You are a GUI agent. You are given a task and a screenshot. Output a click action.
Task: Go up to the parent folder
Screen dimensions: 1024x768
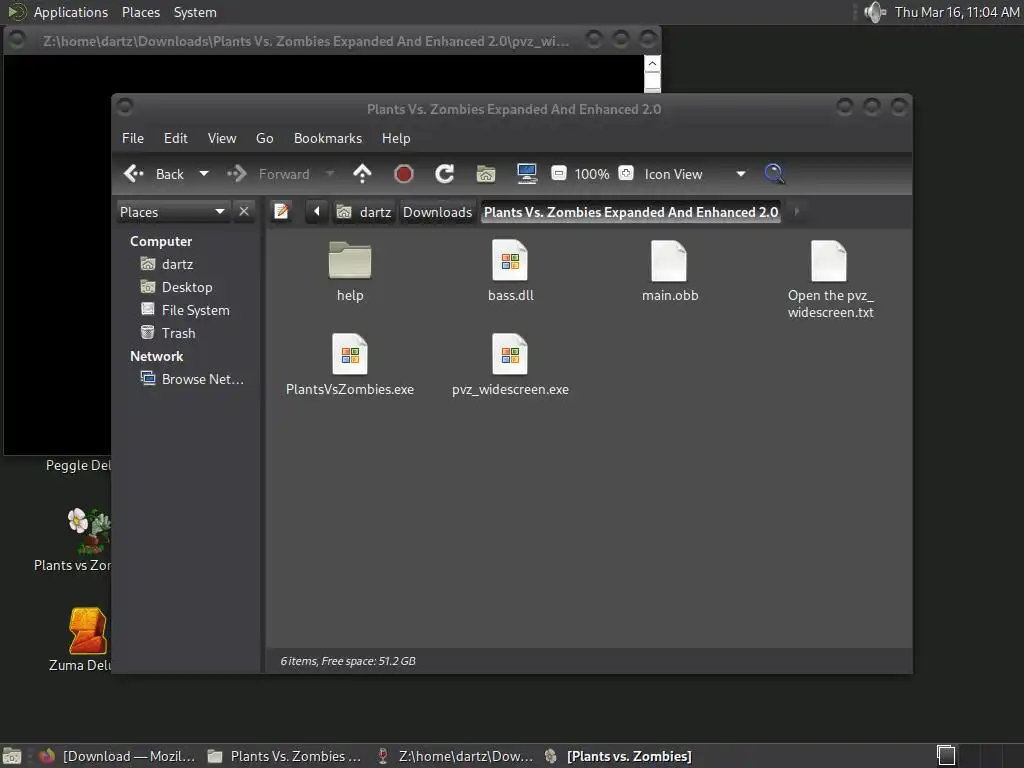362,174
